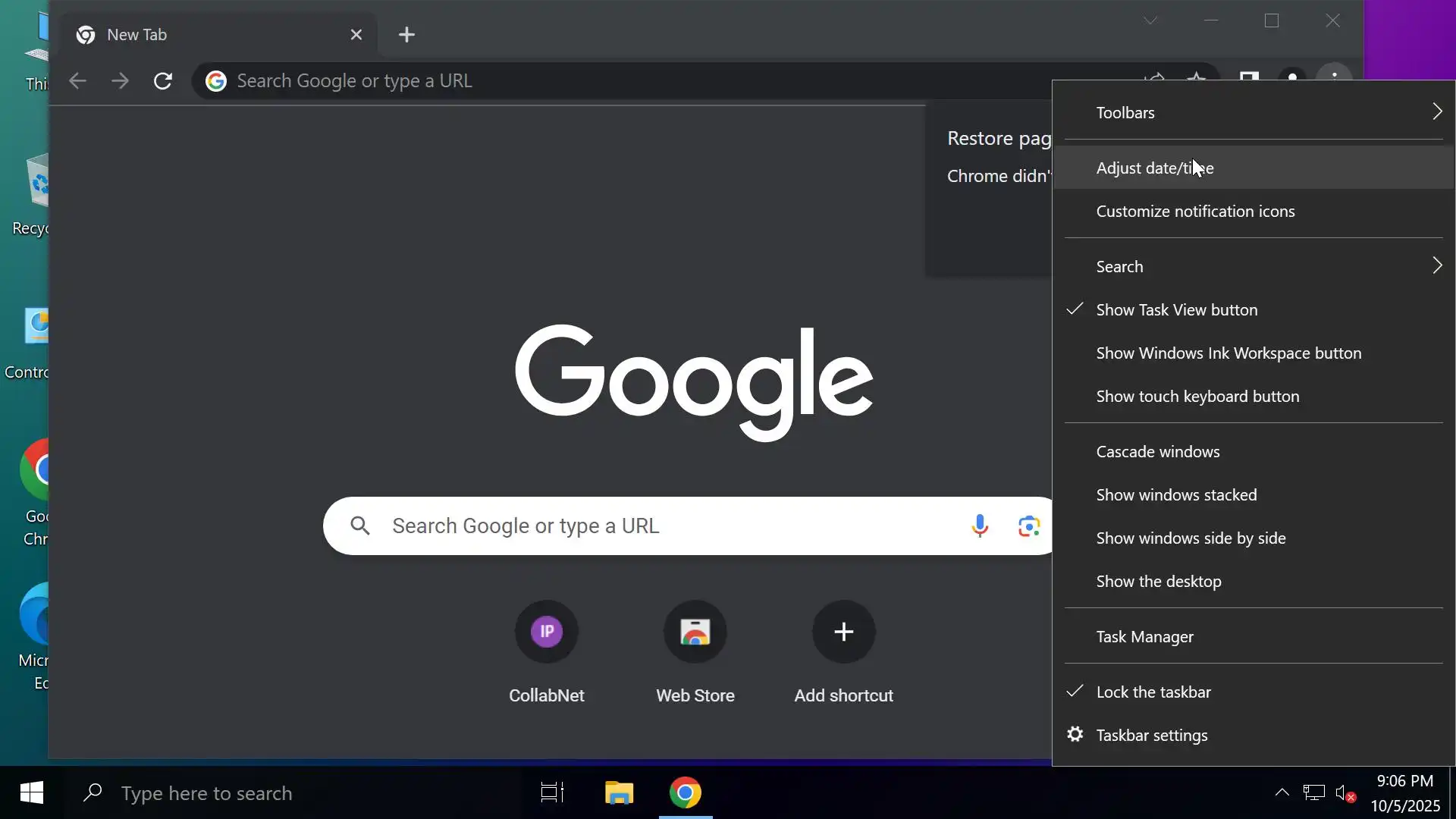
Task: Open new tab with plus button
Action: tap(406, 35)
